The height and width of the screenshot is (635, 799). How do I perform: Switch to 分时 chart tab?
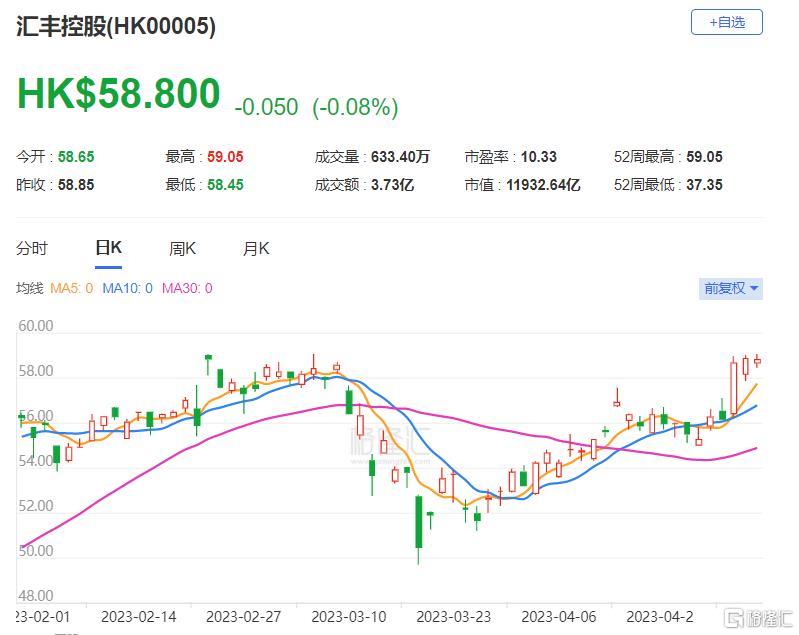[x=32, y=249]
